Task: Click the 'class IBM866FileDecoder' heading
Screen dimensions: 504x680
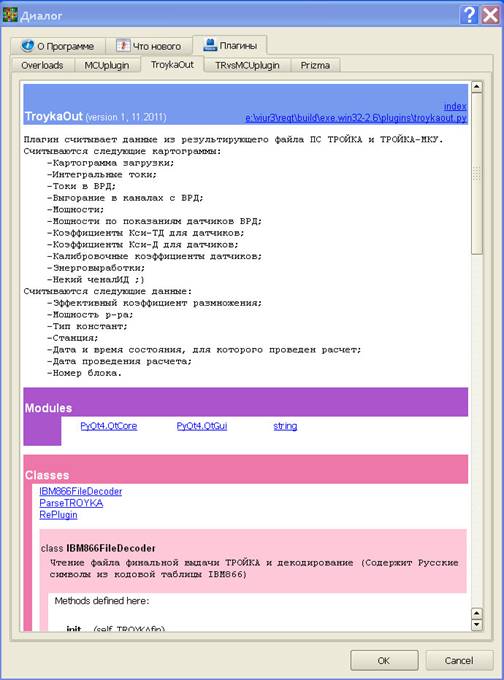Action: pos(98,548)
